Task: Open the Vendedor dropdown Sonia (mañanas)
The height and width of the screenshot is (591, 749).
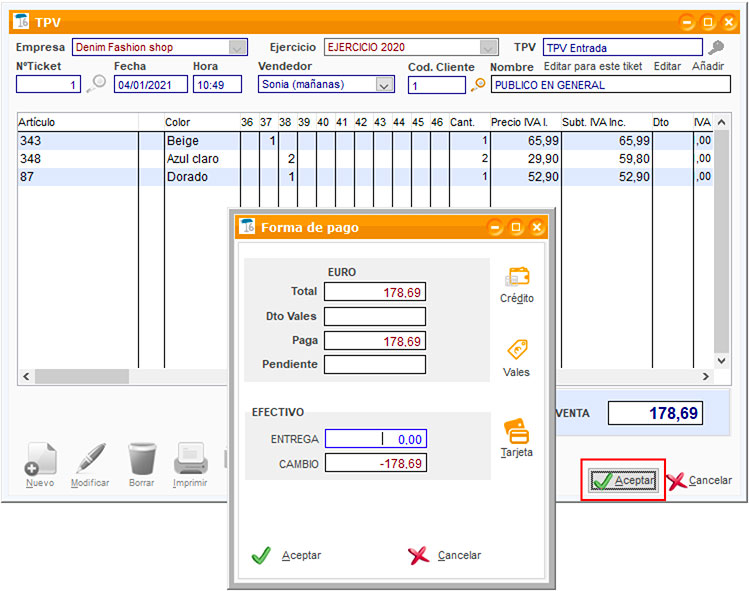Action: coord(385,85)
